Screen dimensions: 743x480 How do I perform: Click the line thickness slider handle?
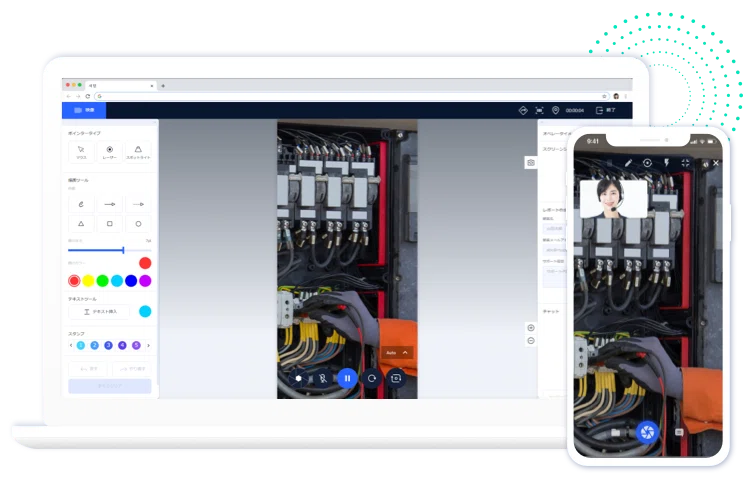[x=123, y=250]
